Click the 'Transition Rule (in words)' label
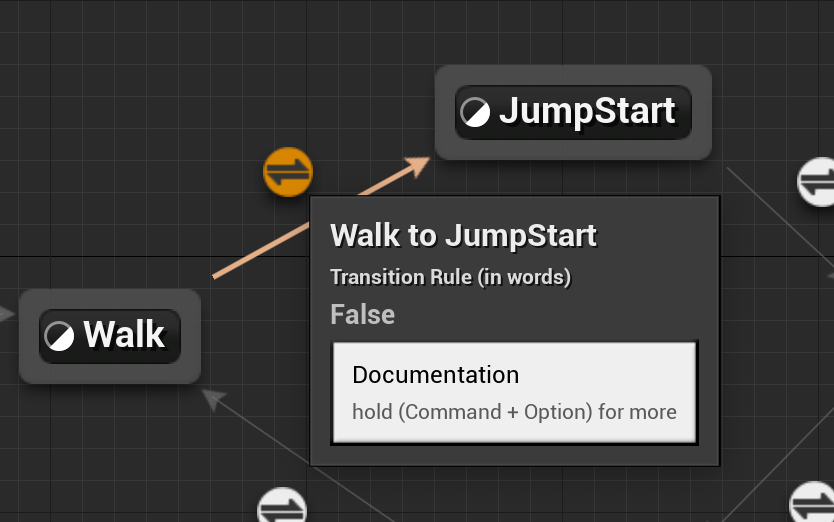This screenshot has height=522, width=834. [451, 277]
